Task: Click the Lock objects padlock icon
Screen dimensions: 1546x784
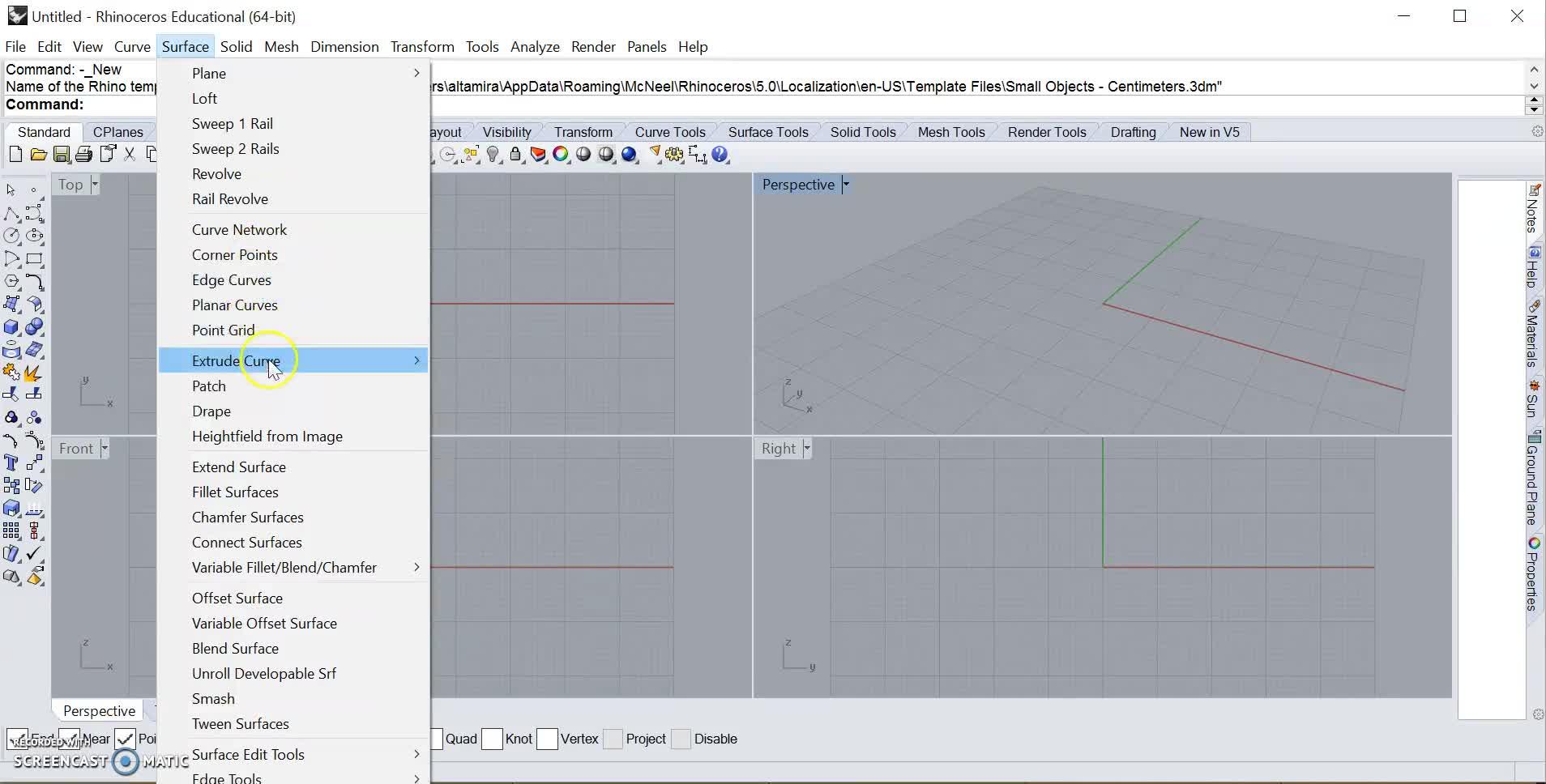Action: [515, 155]
